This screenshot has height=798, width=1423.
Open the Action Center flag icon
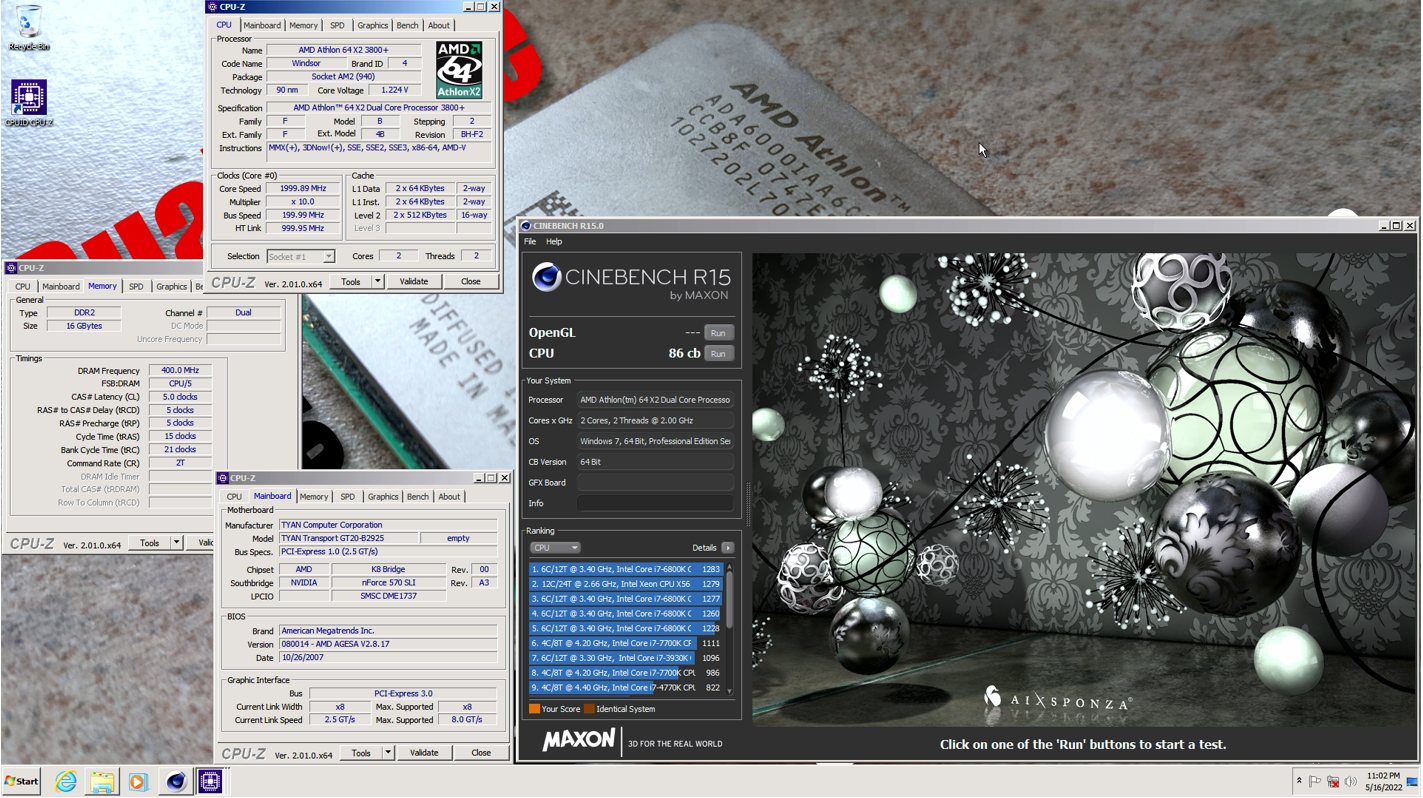tap(1315, 782)
